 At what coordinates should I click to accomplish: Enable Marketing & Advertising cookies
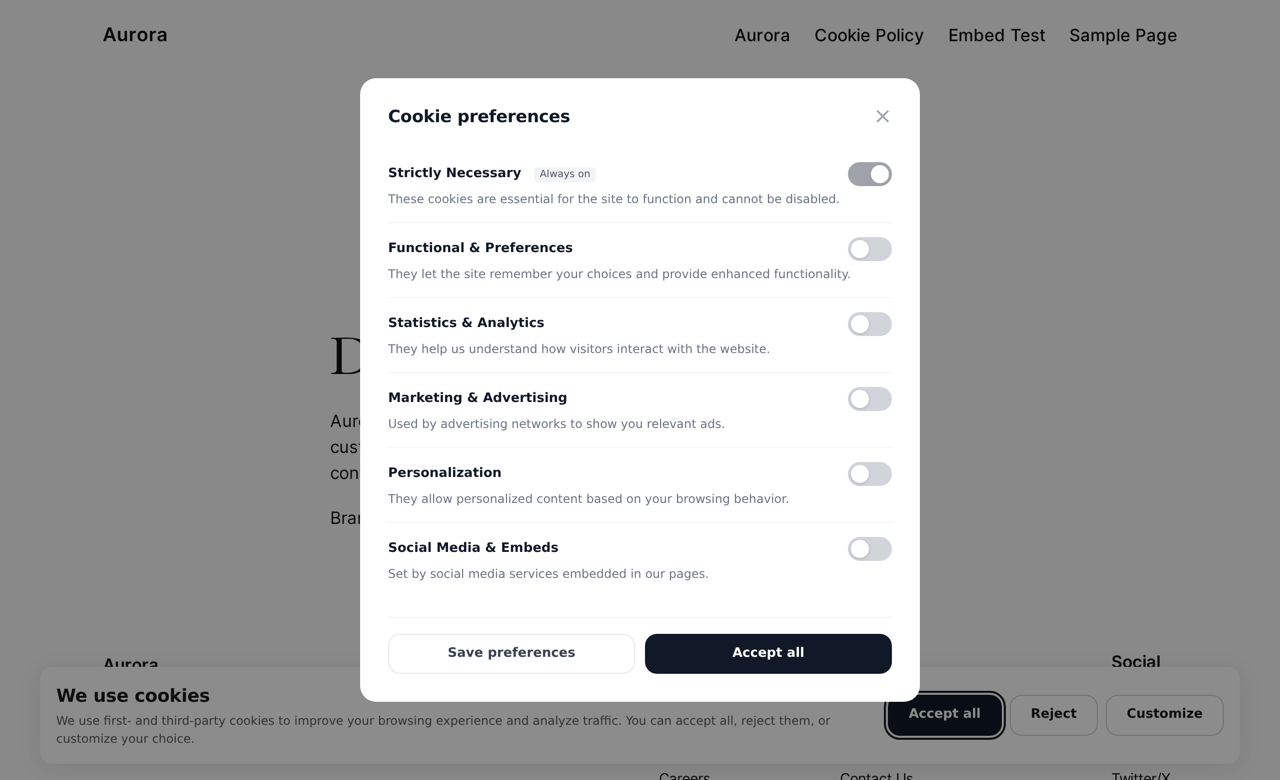tap(870, 399)
